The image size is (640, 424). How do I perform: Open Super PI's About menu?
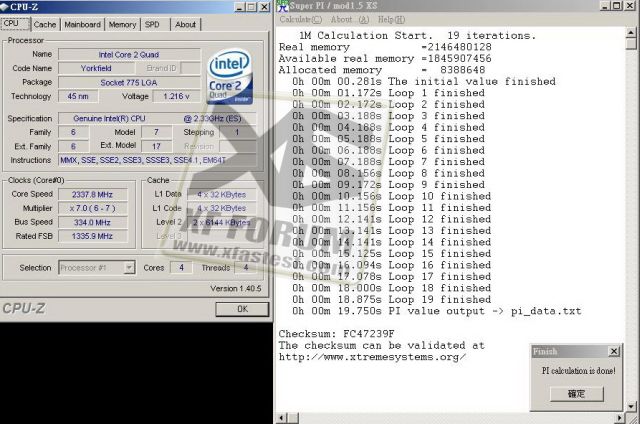[x=347, y=19]
